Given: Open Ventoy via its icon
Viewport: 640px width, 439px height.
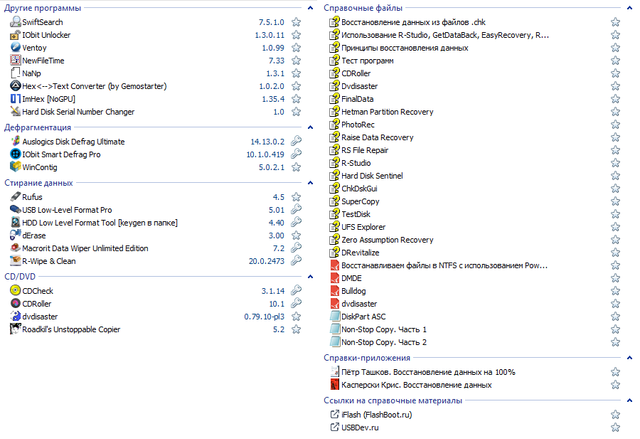Looking at the screenshot, I should [x=15, y=47].
